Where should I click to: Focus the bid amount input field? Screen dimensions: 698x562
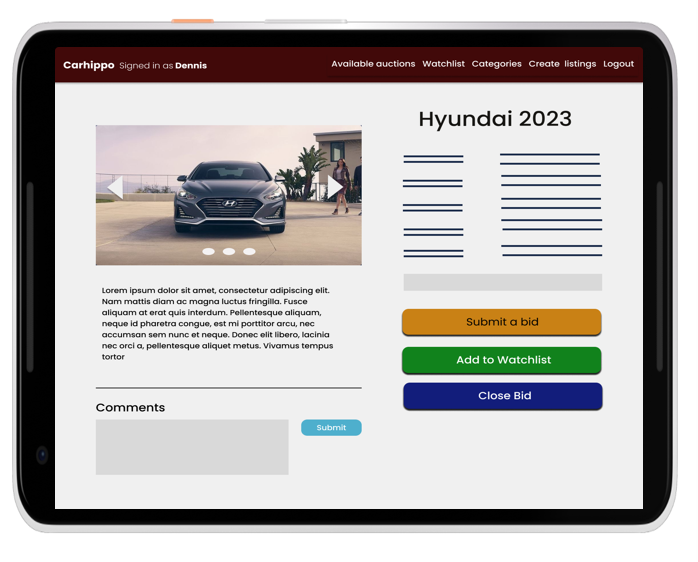[x=502, y=282]
